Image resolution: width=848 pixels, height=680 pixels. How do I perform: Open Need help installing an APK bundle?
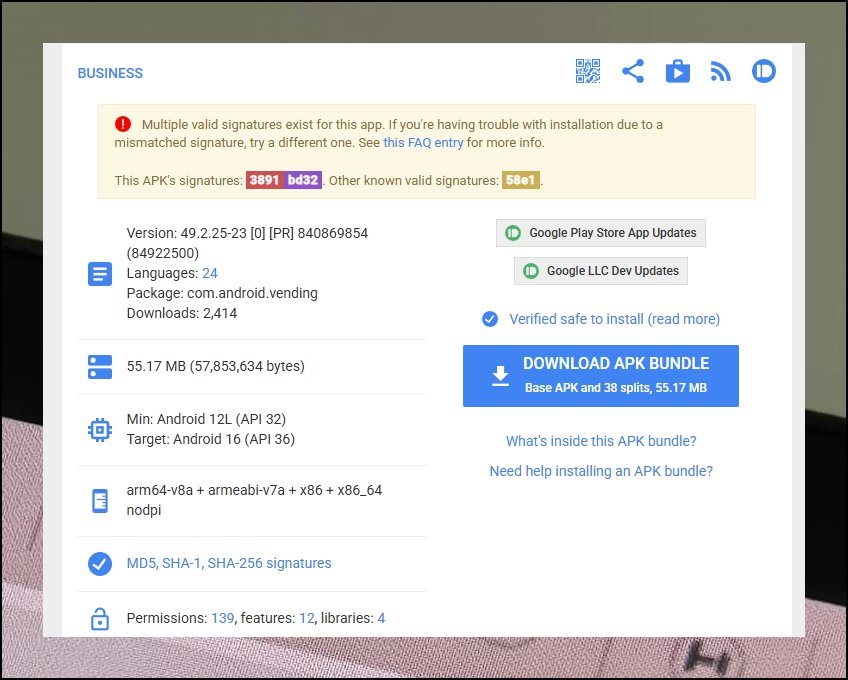click(x=601, y=471)
